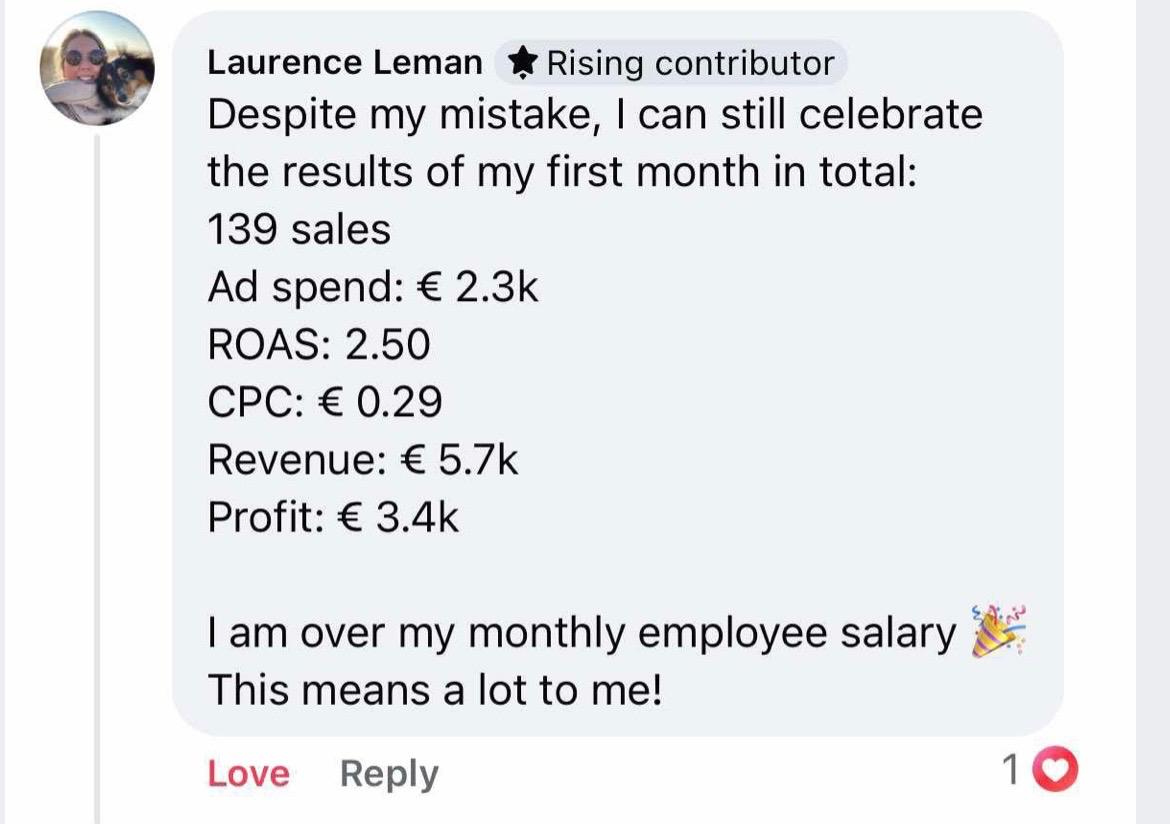Click the "Ad spend: € 2.3k" line

373,288
